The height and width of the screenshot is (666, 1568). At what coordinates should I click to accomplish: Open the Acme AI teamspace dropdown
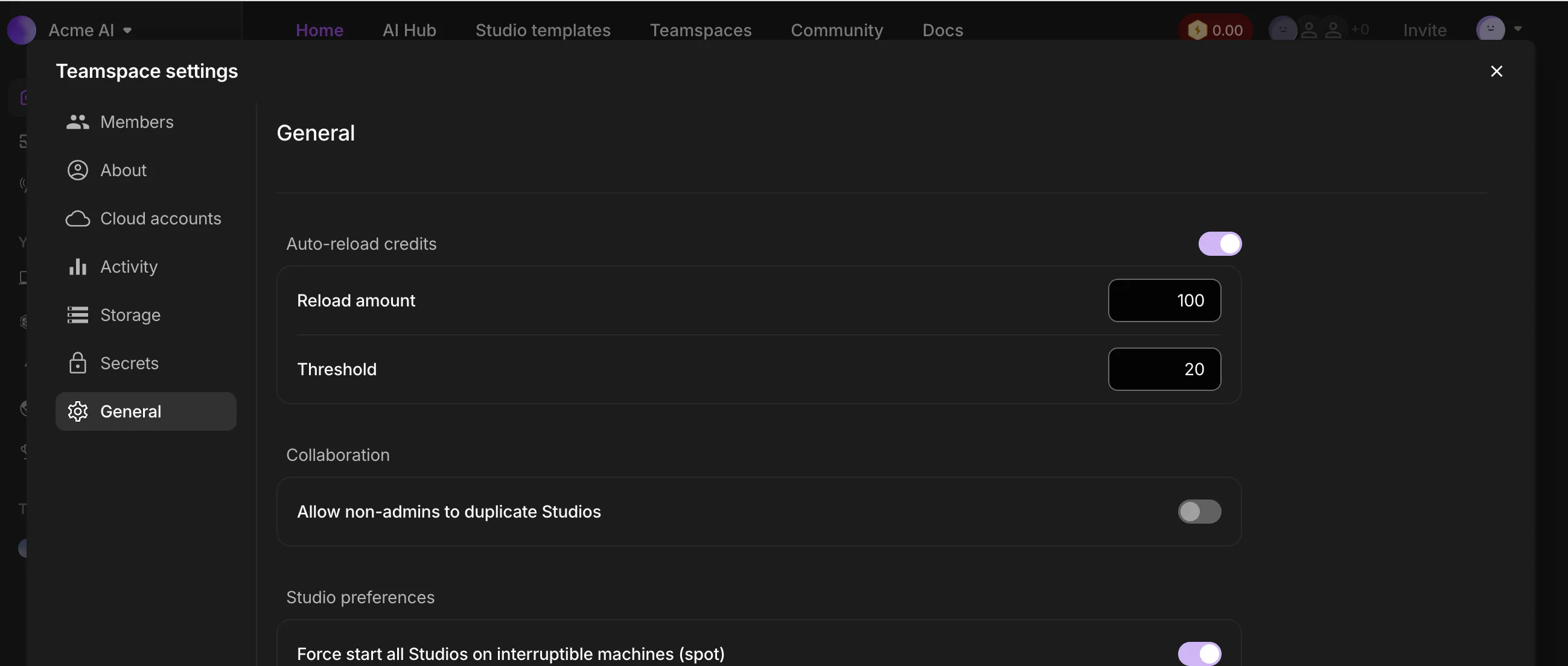[90, 30]
